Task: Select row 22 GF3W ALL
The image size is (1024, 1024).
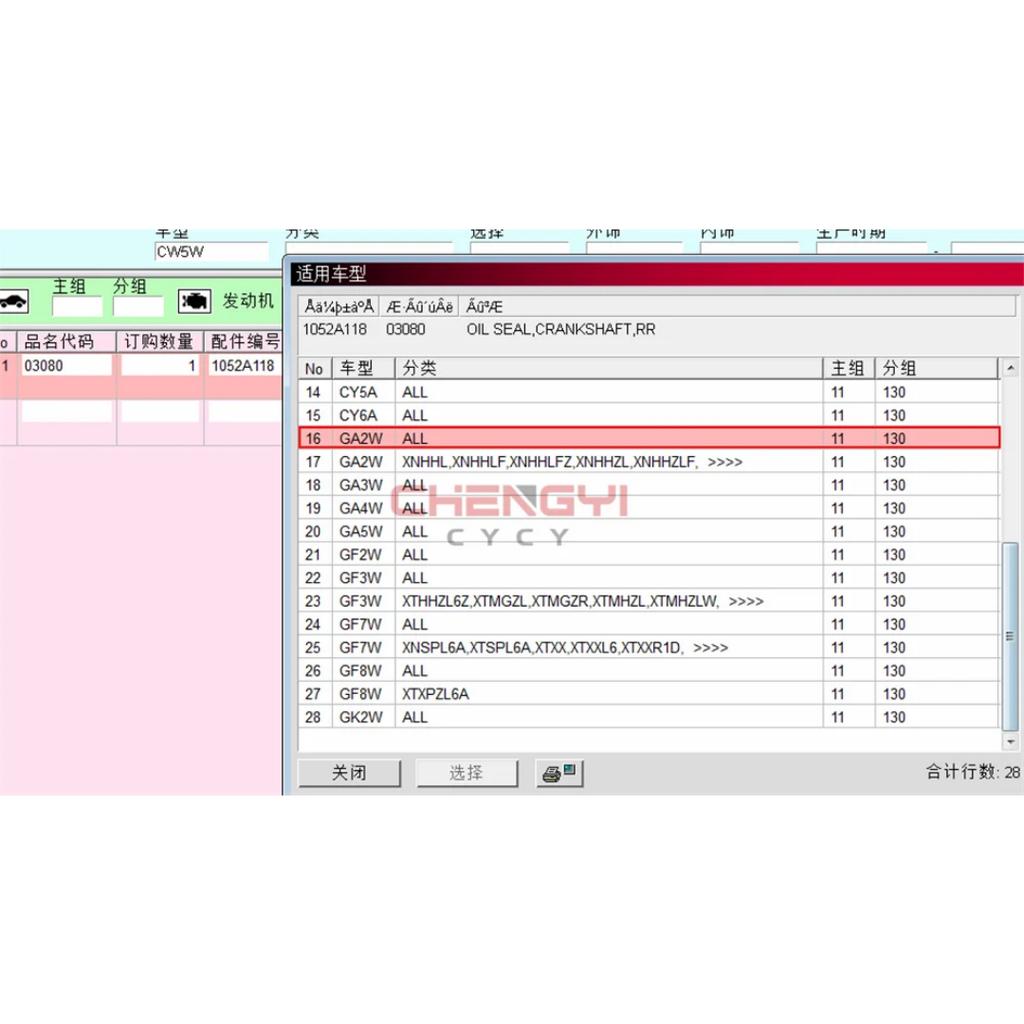Action: coord(648,578)
